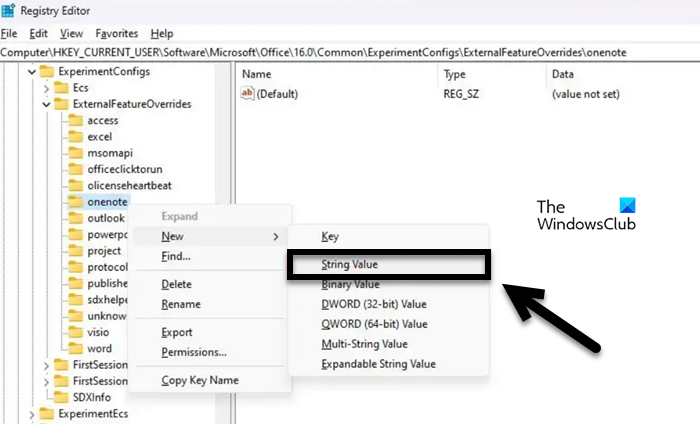Image resolution: width=700 pixels, height=424 pixels.
Task: Open the Help menu
Action: (x=162, y=33)
